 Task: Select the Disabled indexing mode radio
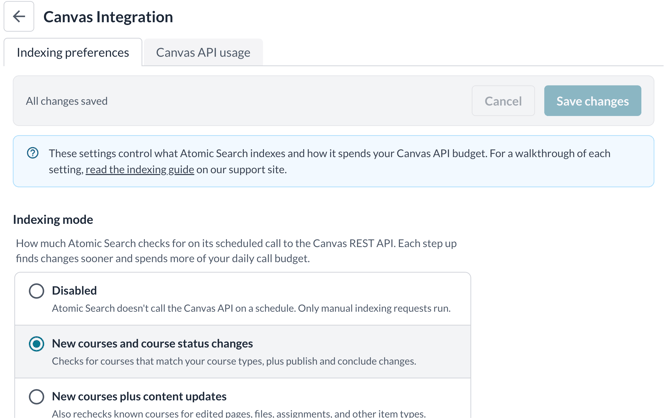pyautogui.click(x=36, y=291)
